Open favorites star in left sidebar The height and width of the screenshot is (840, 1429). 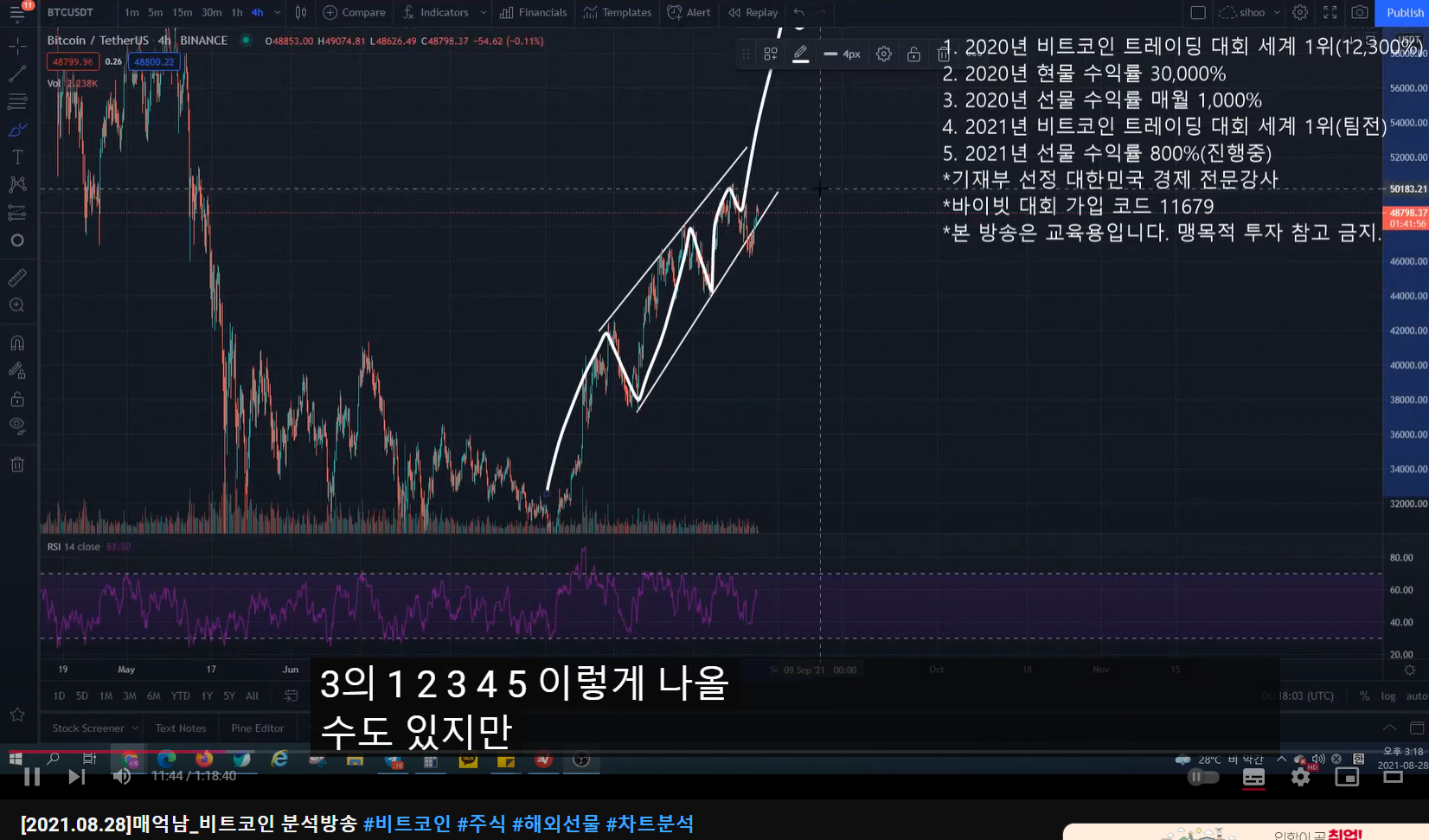(17, 715)
